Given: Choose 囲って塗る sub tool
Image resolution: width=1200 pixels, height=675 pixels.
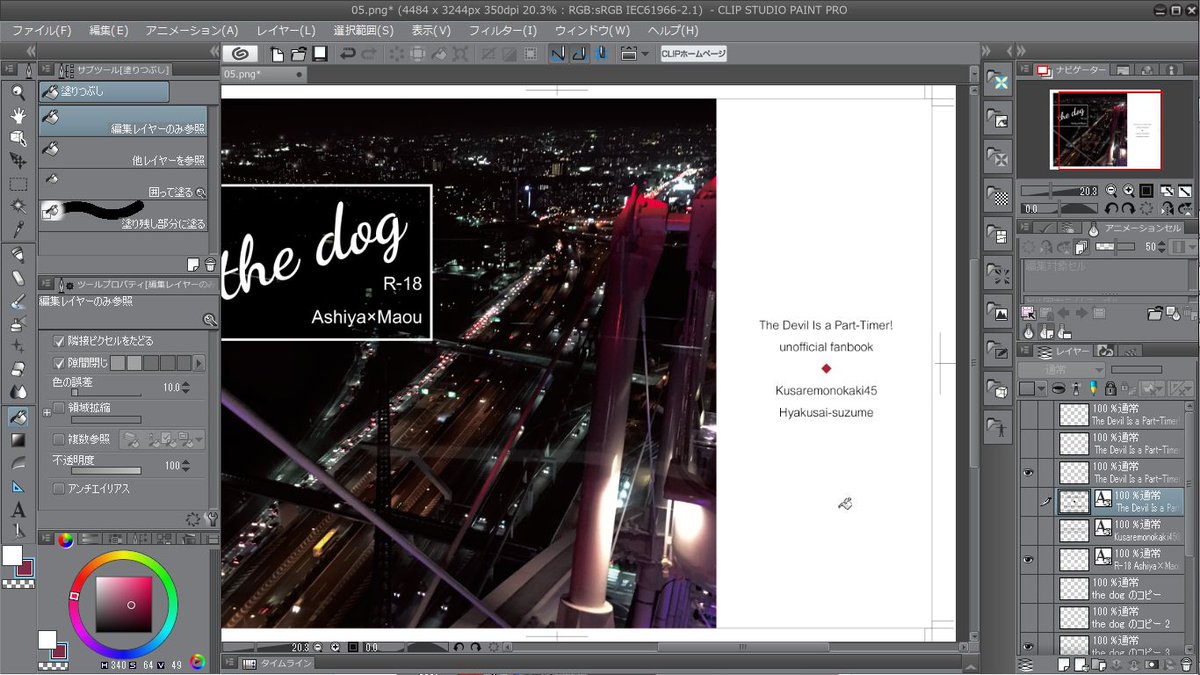Looking at the screenshot, I should point(124,183).
